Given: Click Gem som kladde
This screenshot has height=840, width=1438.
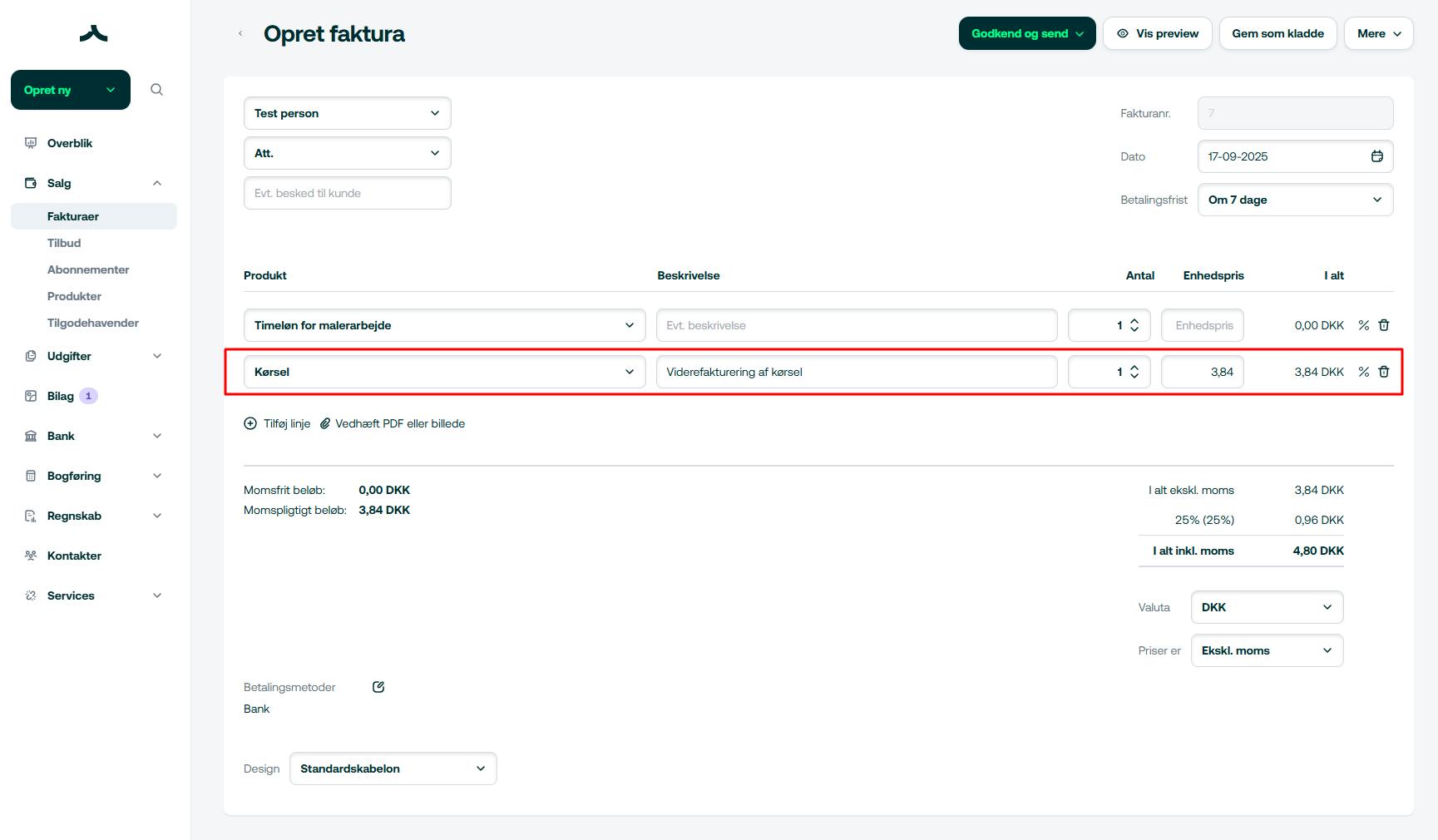Looking at the screenshot, I should [x=1277, y=33].
